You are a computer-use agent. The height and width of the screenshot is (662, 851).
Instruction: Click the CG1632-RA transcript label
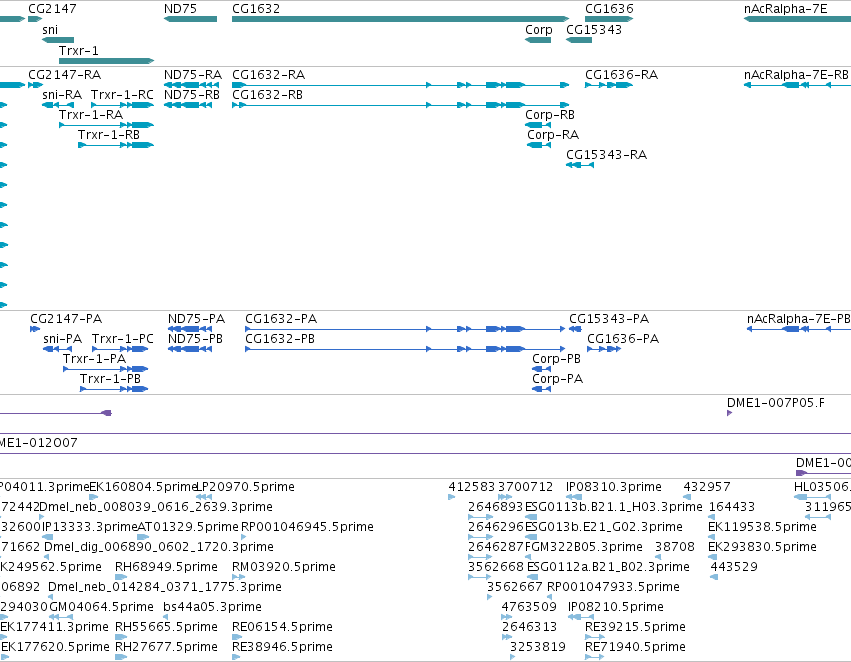point(269,74)
